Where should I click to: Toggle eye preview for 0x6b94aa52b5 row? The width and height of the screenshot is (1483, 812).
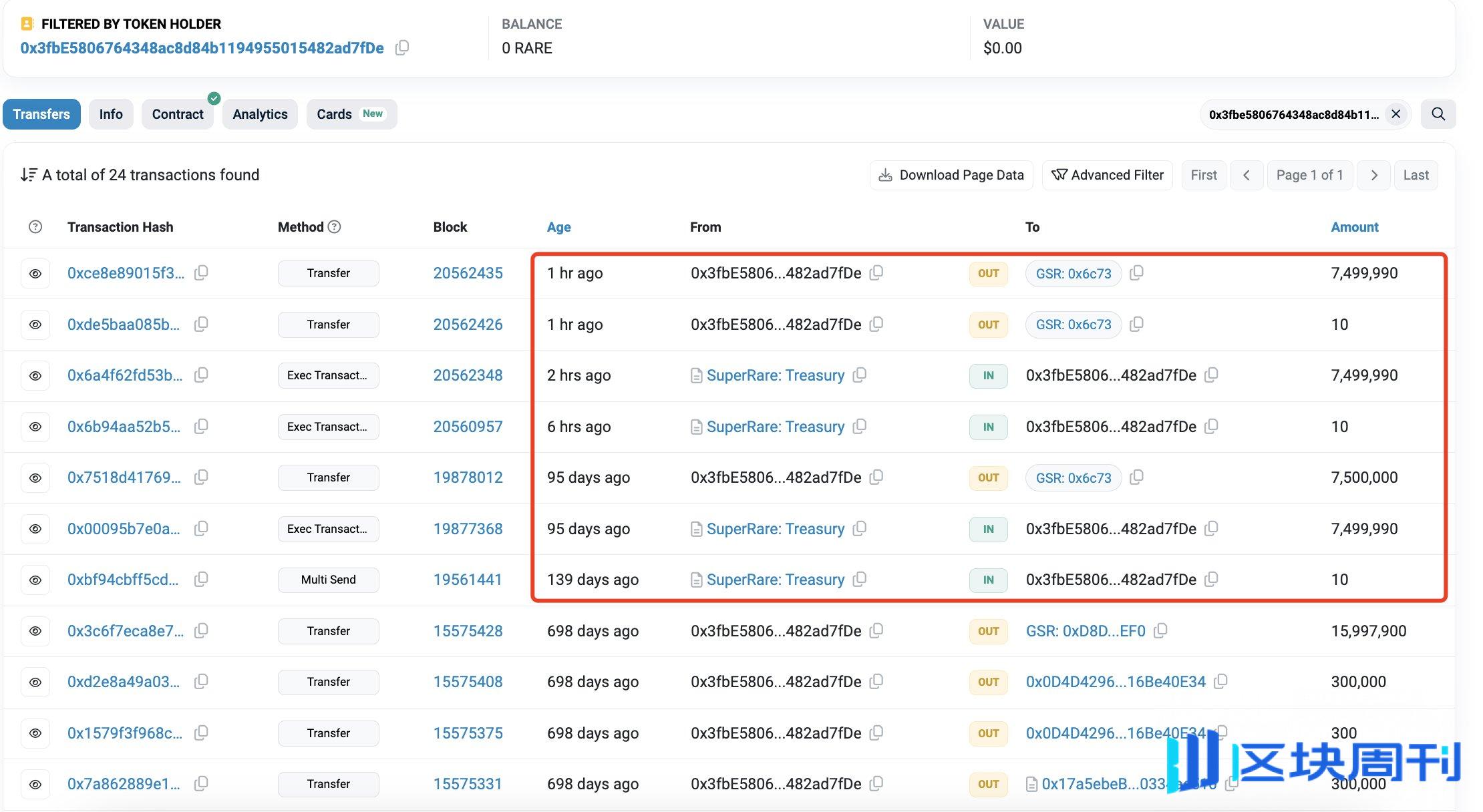coord(35,427)
